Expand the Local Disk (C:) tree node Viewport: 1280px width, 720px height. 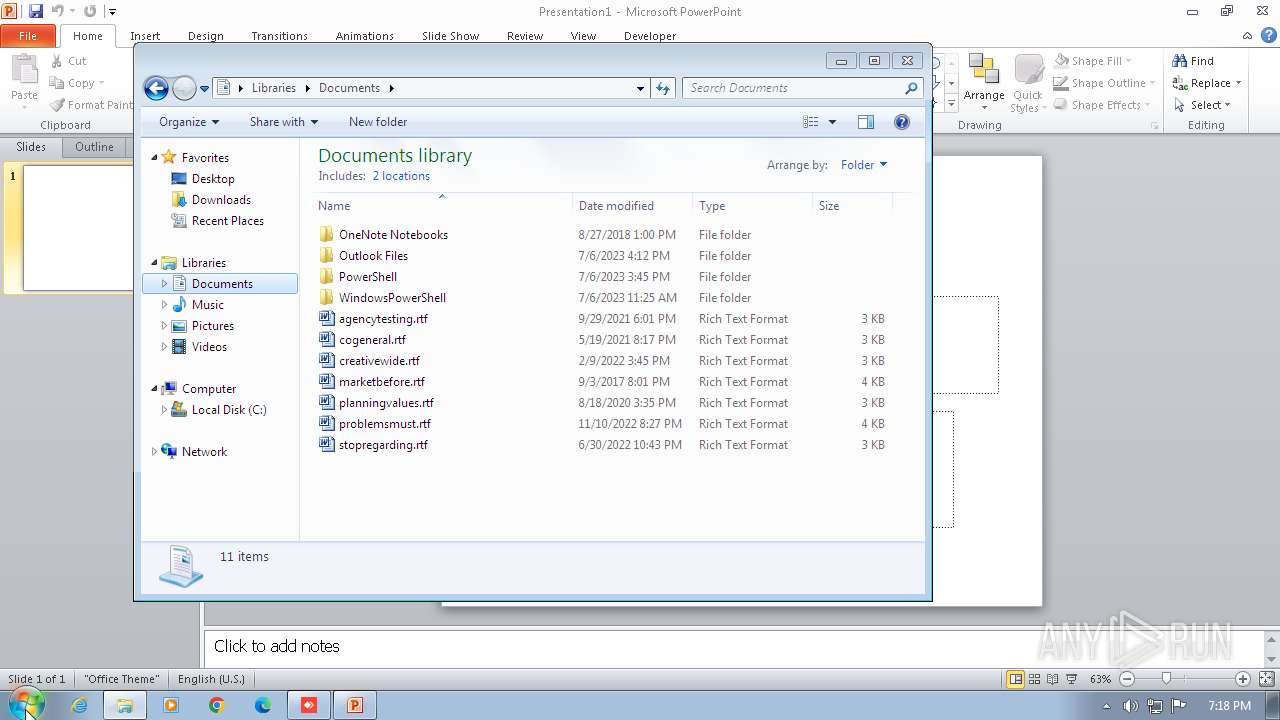coord(164,410)
